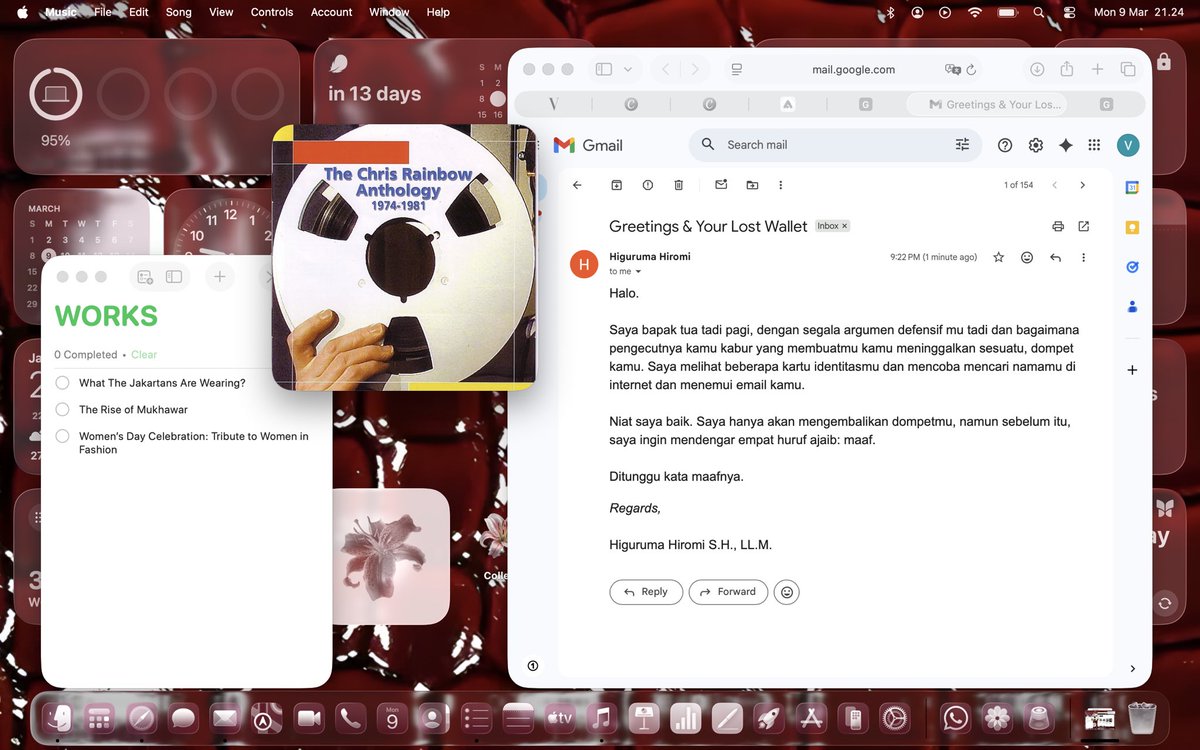Click Safari page reader icon in address bar
The width and height of the screenshot is (1200, 750).
[737, 69]
